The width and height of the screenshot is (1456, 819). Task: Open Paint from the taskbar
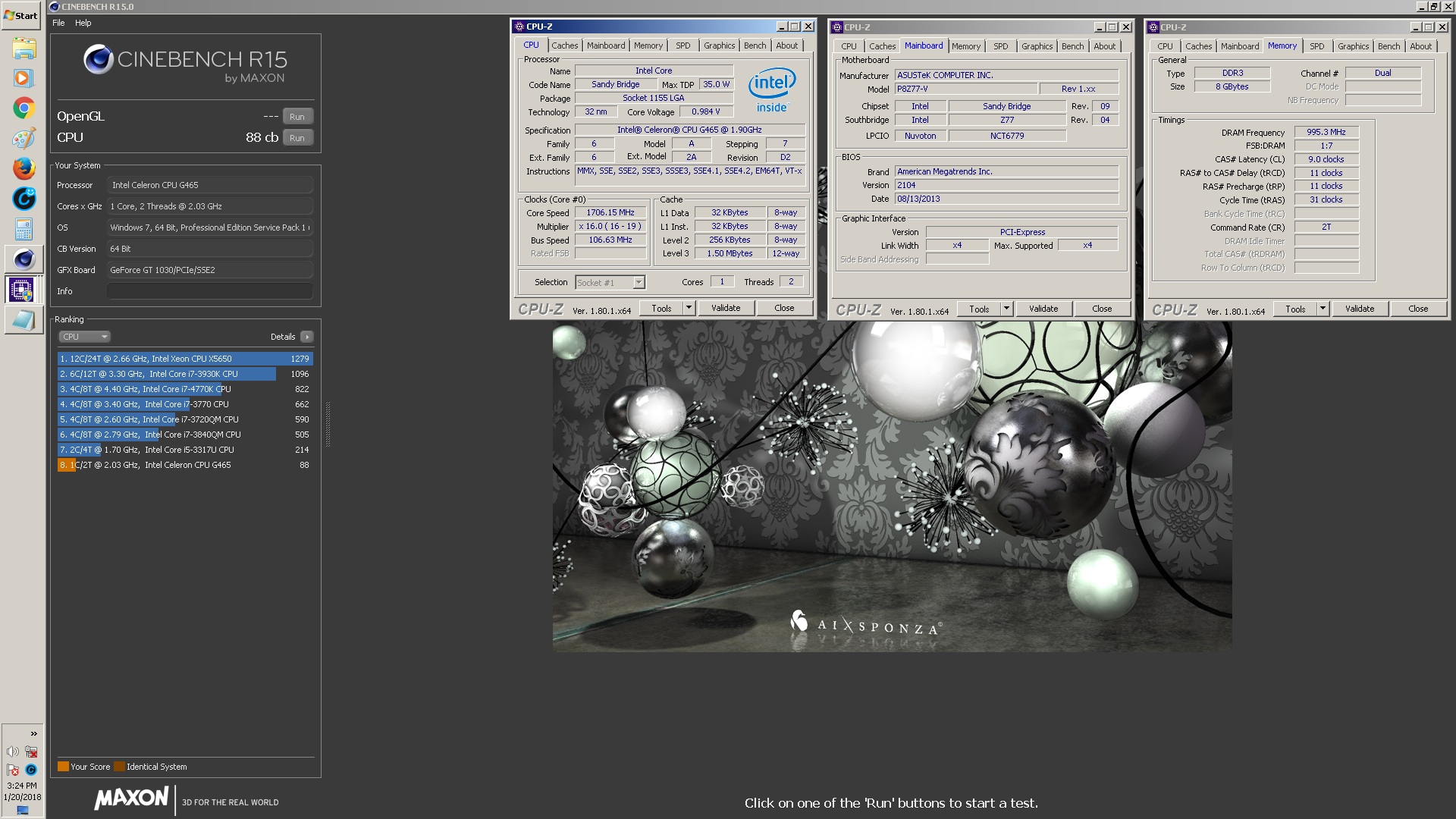(24, 138)
